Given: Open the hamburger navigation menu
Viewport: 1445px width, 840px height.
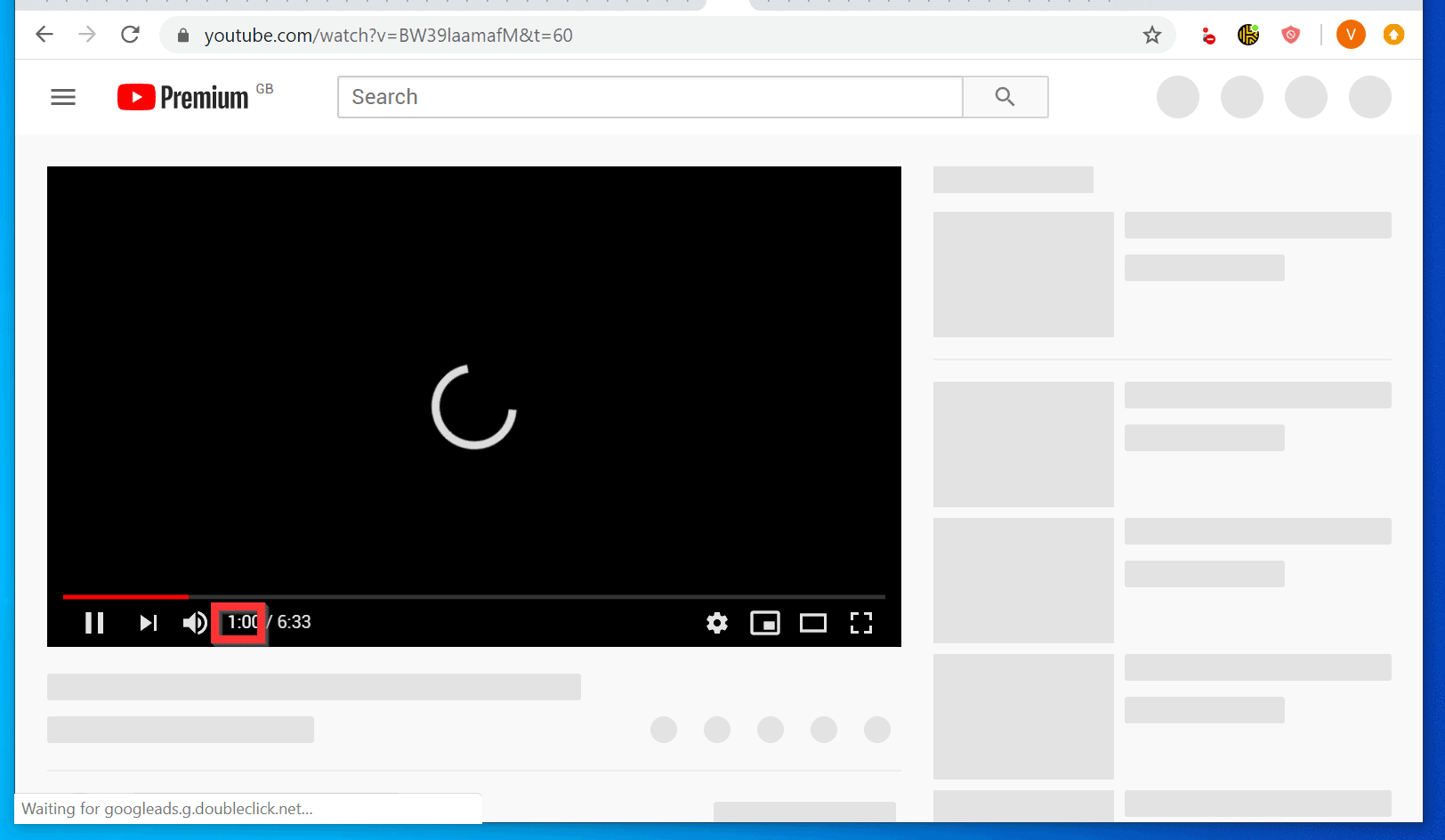Looking at the screenshot, I should (62, 96).
